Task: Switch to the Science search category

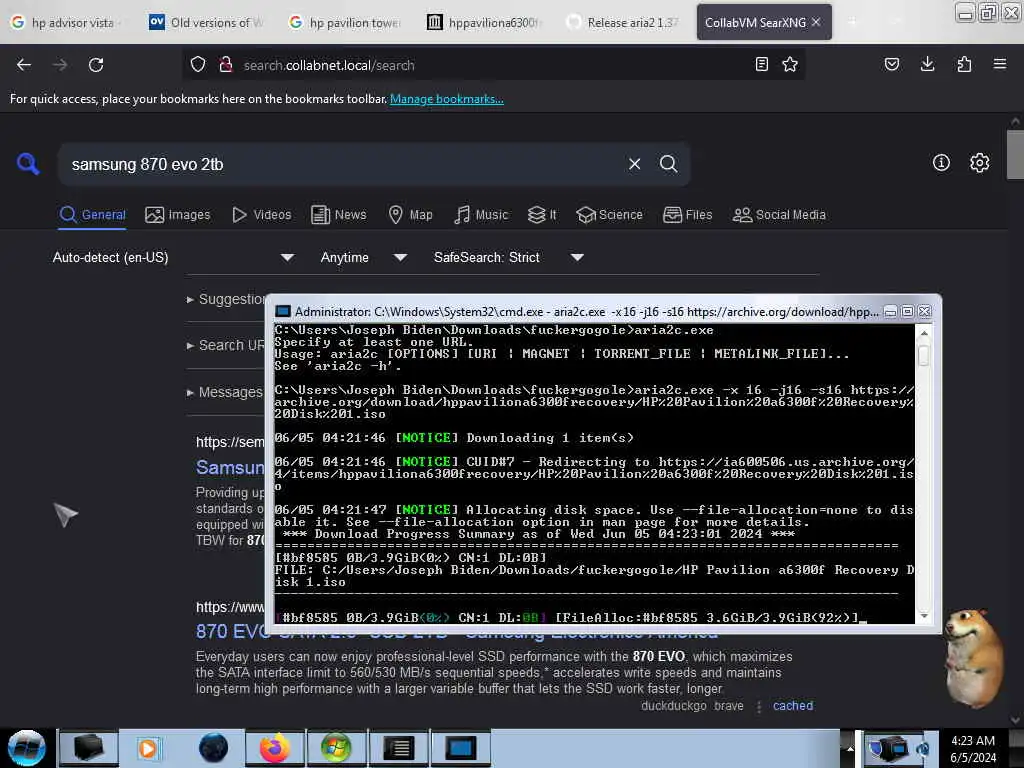Action: tap(609, 215)
